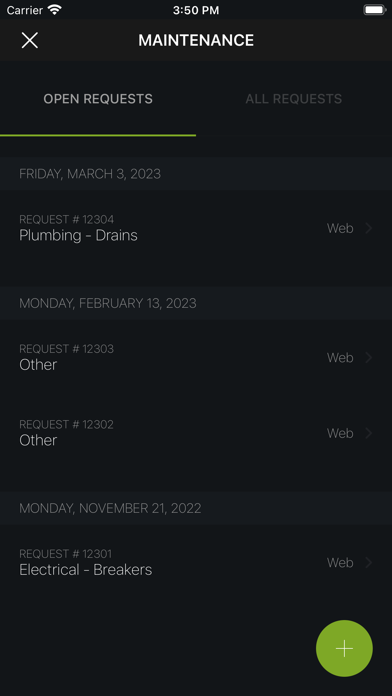Tap the Wi-Fi status icon
The height and width of the screenshot is (696, 392).
(x=55, y=10)
